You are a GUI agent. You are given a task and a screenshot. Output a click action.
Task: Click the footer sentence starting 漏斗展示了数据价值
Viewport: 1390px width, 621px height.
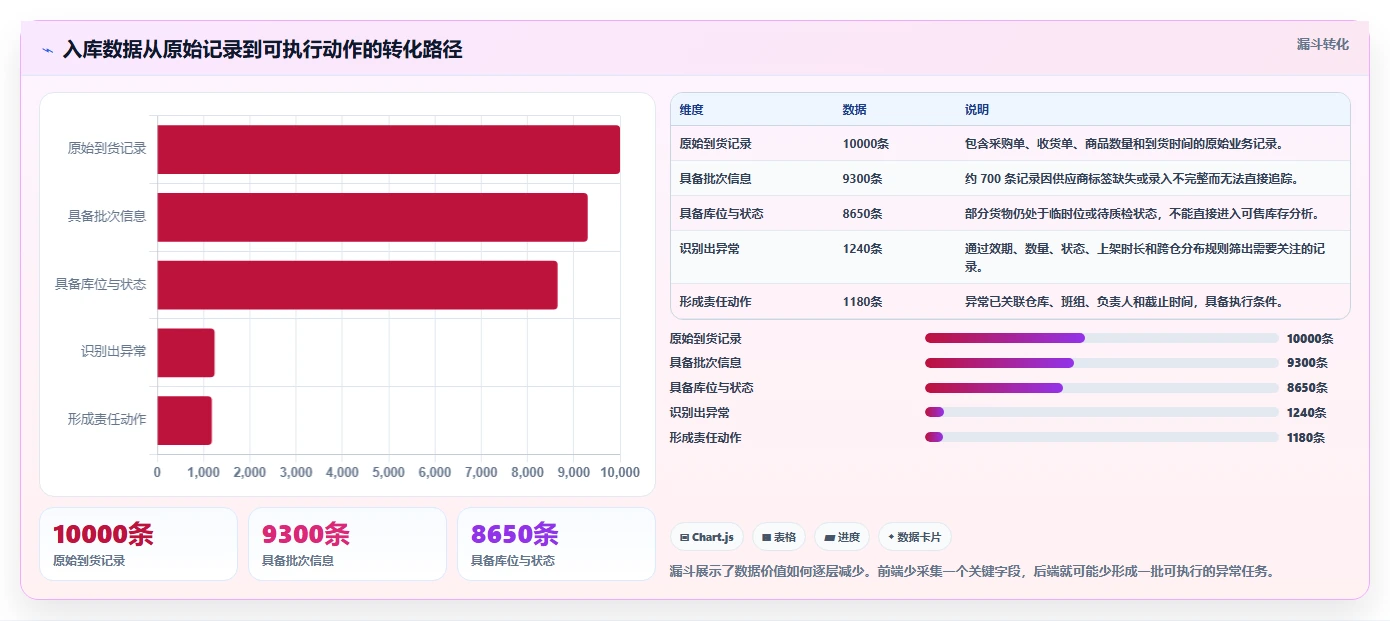coord(972,572)
